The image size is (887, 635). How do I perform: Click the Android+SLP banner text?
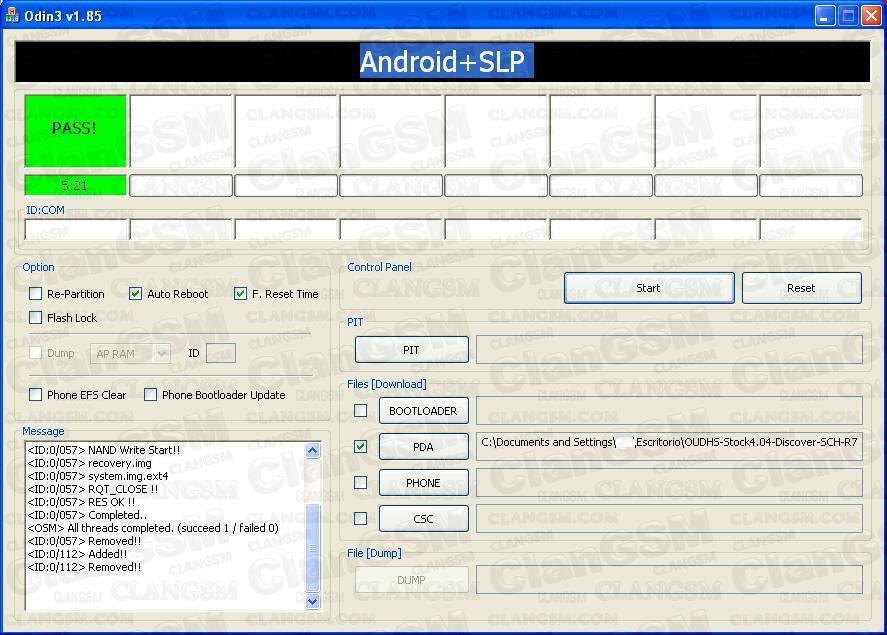(x=442, y=62)
